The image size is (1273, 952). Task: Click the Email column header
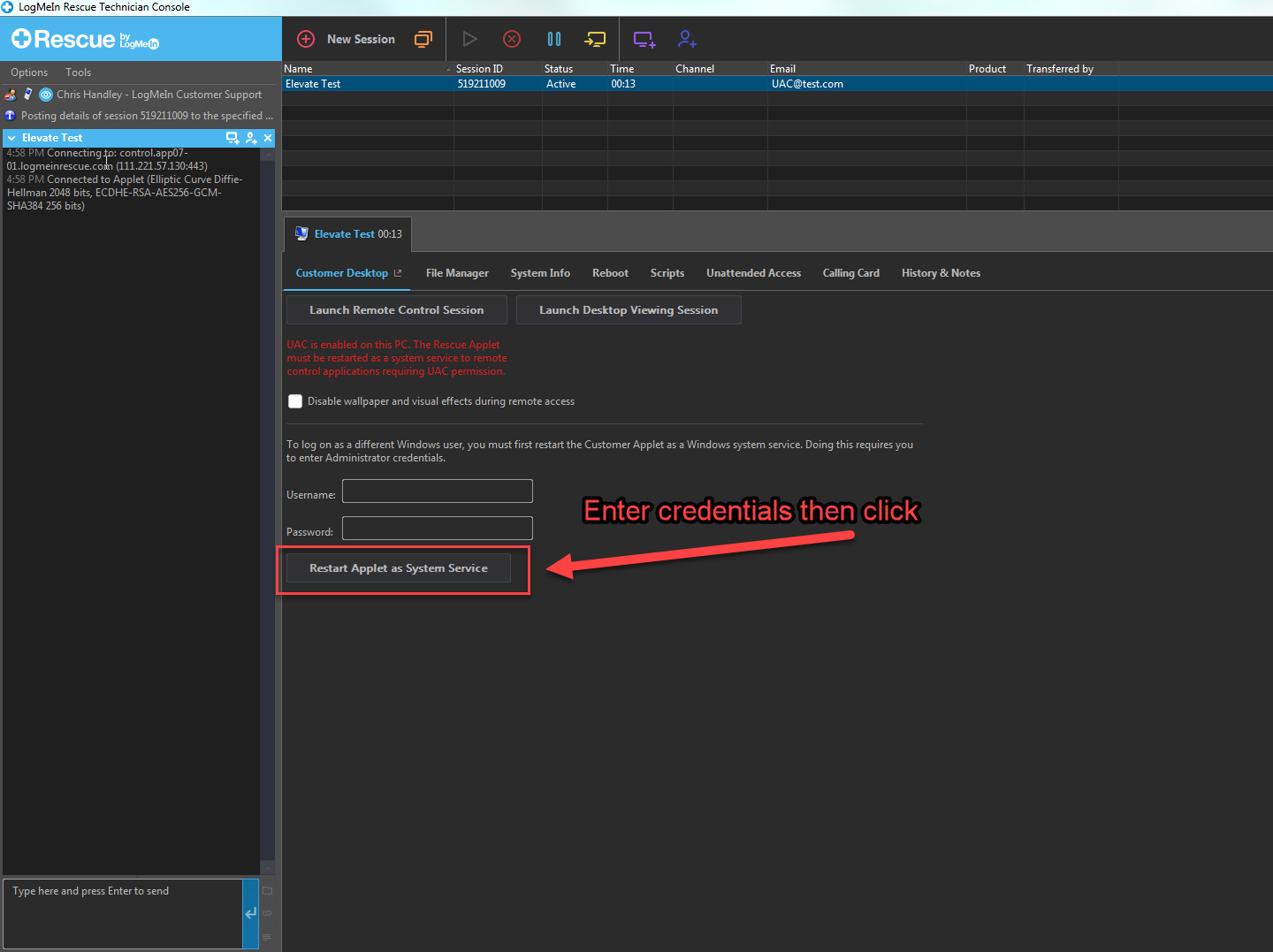(x=867, y=69)
